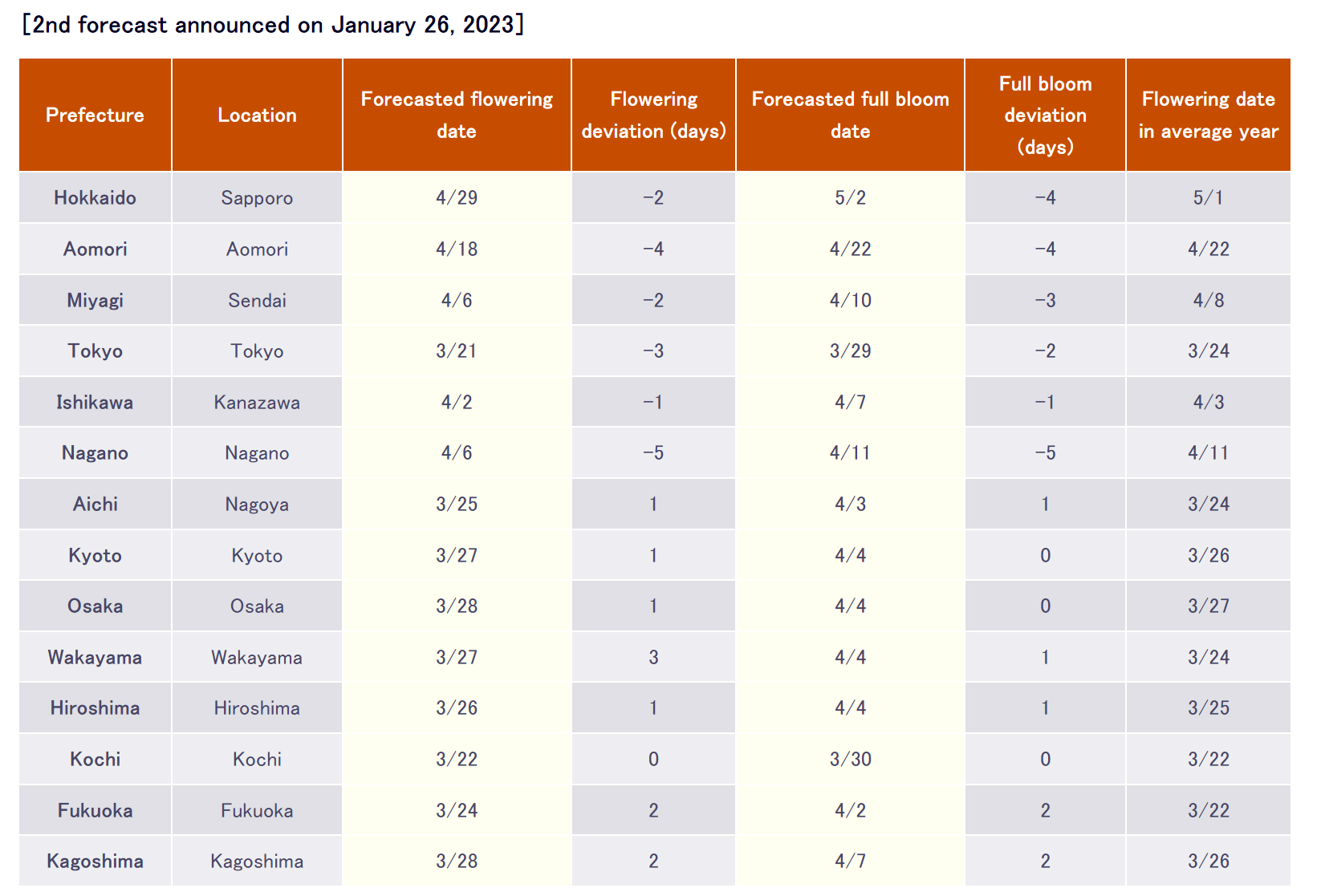Click the Flowering deviation (days) header

653,115
